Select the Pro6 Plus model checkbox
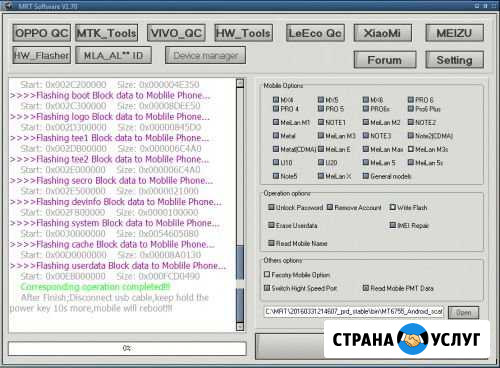Image resolution: width=500 pixels, height=368 pixels. click(411, 109)
